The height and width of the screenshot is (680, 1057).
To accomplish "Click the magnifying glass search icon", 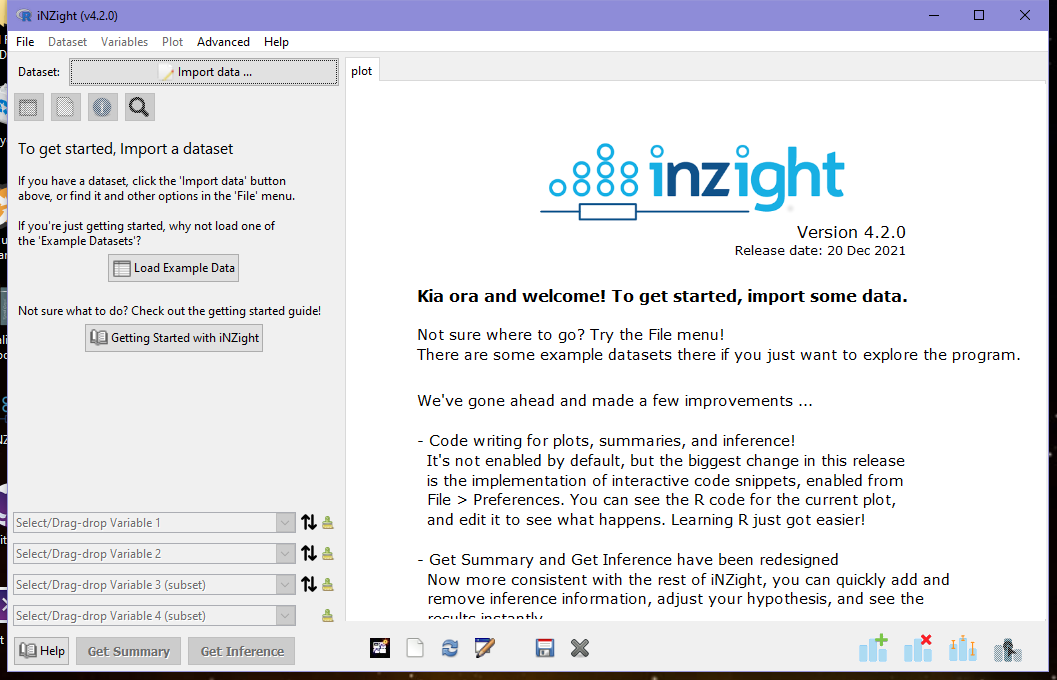I will tap(139, 107).
